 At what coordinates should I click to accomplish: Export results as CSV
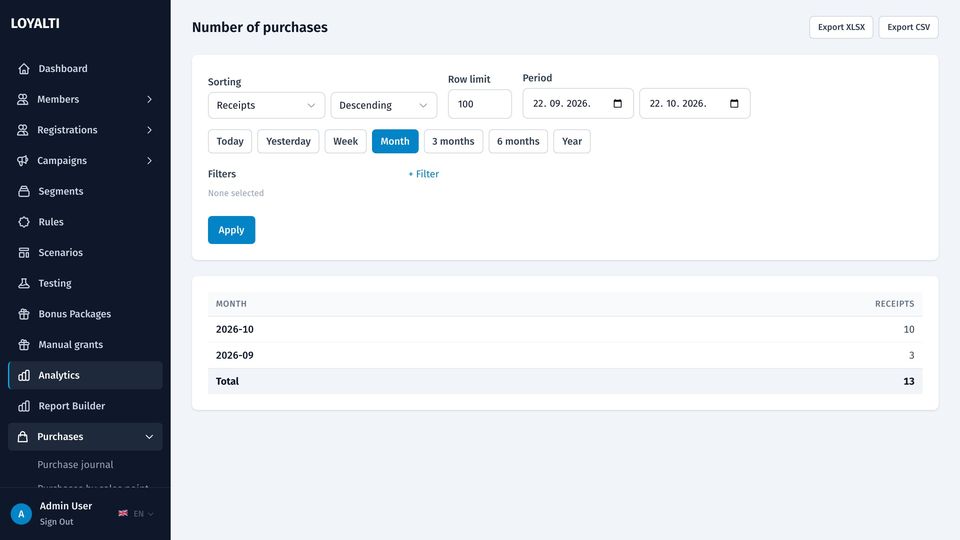click(909, 27)
